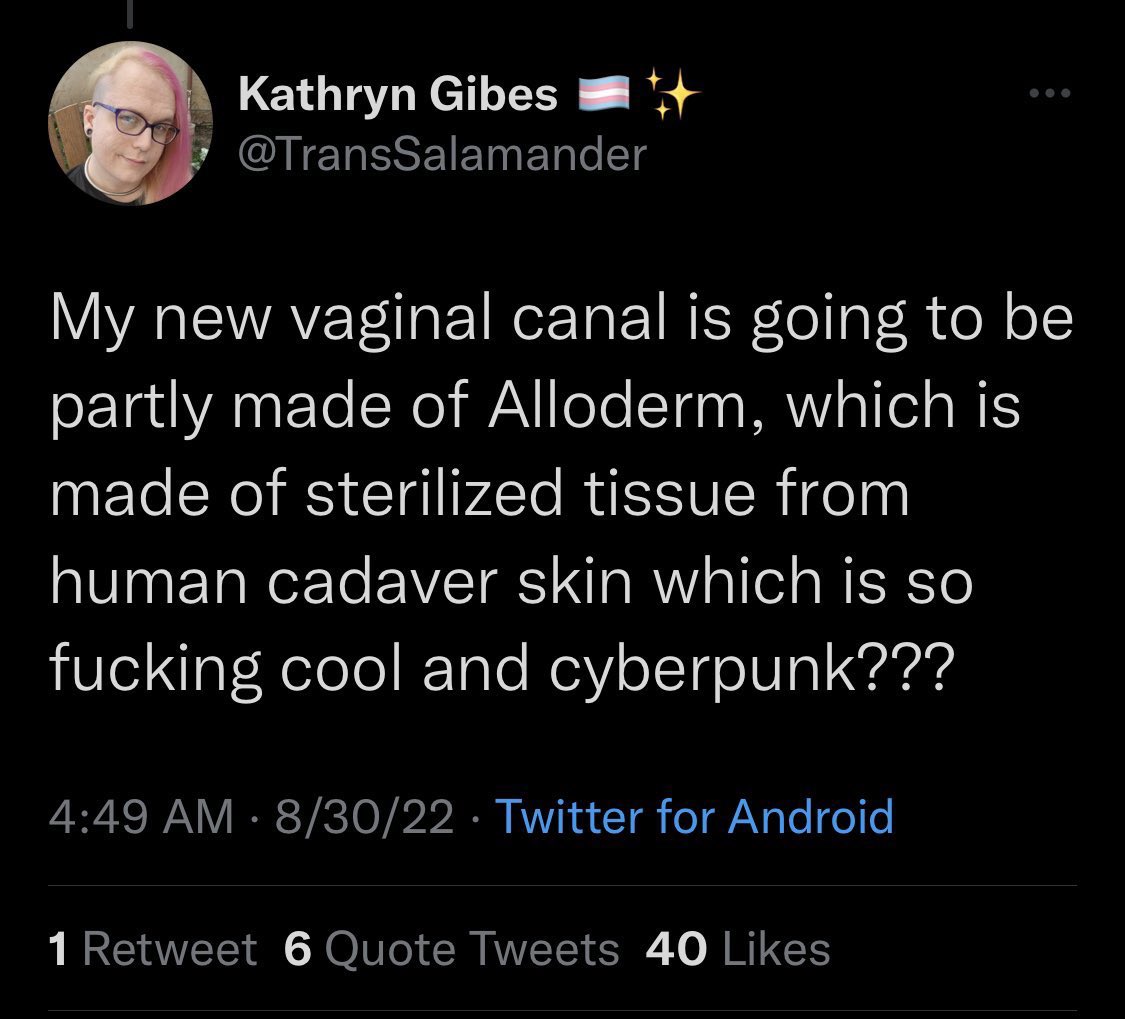The image size is (1125, 1019).
Task: View the 40 Likes list
Action: [739, 948]
